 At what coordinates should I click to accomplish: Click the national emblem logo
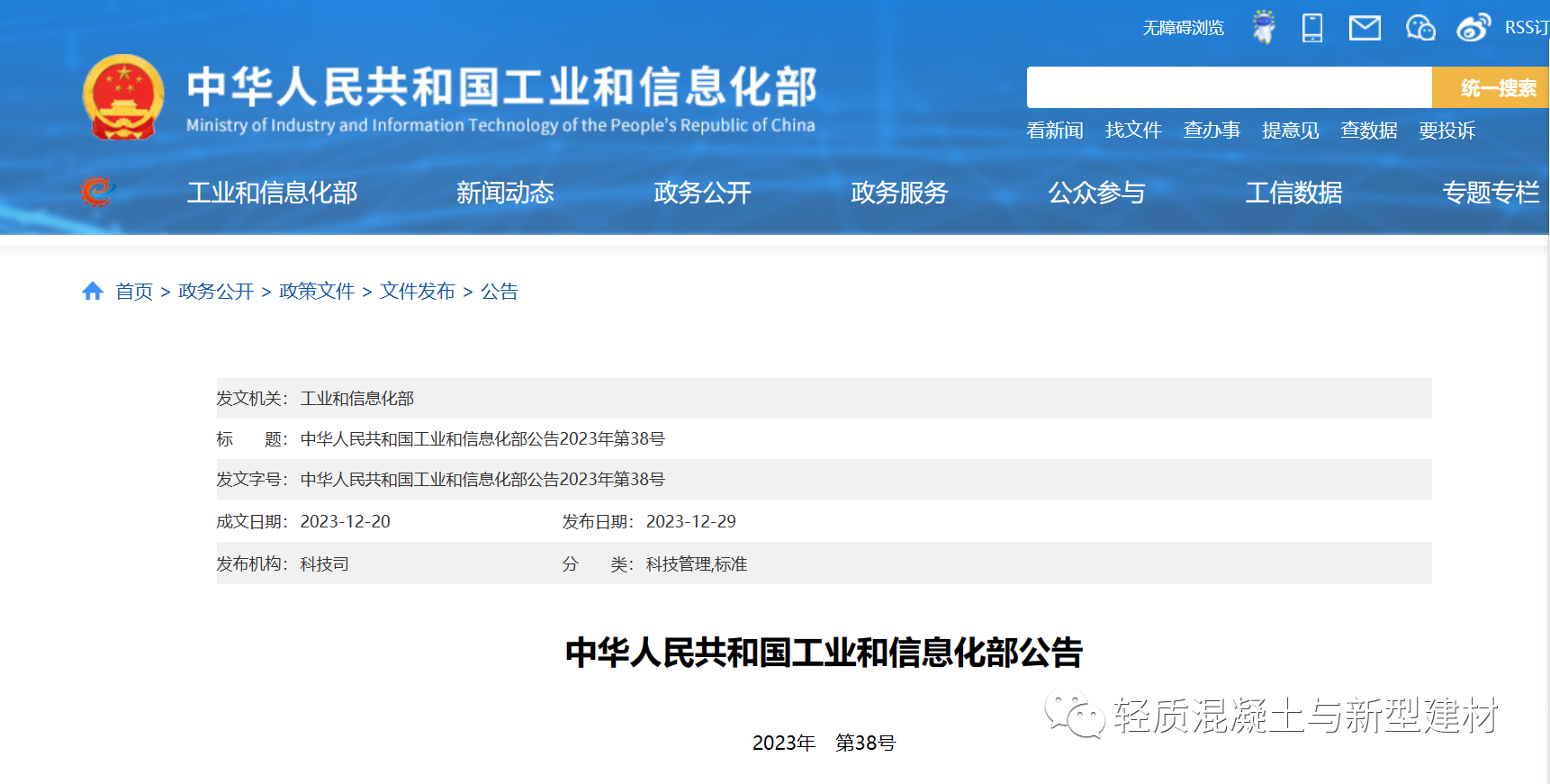tap(123, 98)
